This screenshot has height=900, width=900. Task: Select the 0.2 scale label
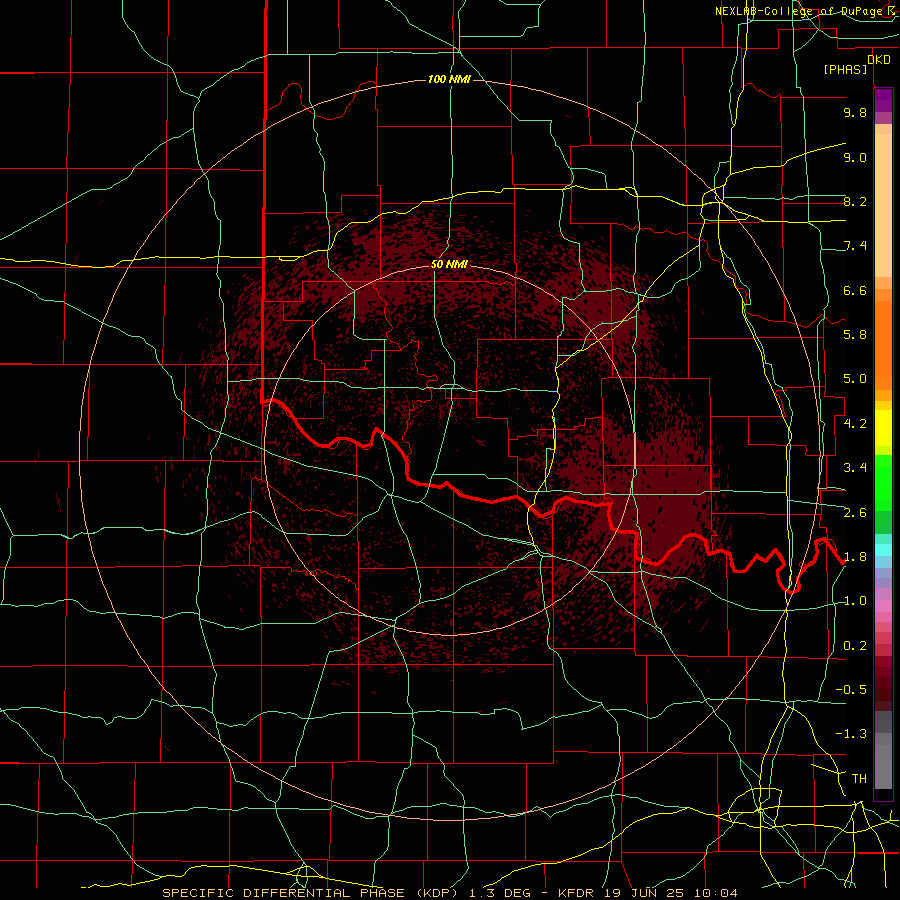(855, 646)
